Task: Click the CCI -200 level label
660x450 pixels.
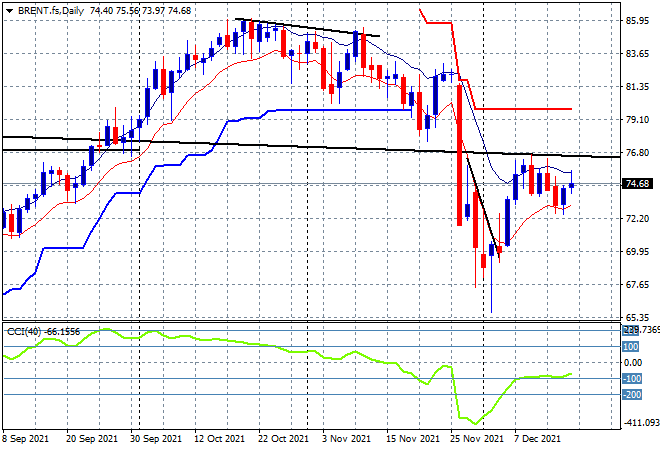Action: 632,395
